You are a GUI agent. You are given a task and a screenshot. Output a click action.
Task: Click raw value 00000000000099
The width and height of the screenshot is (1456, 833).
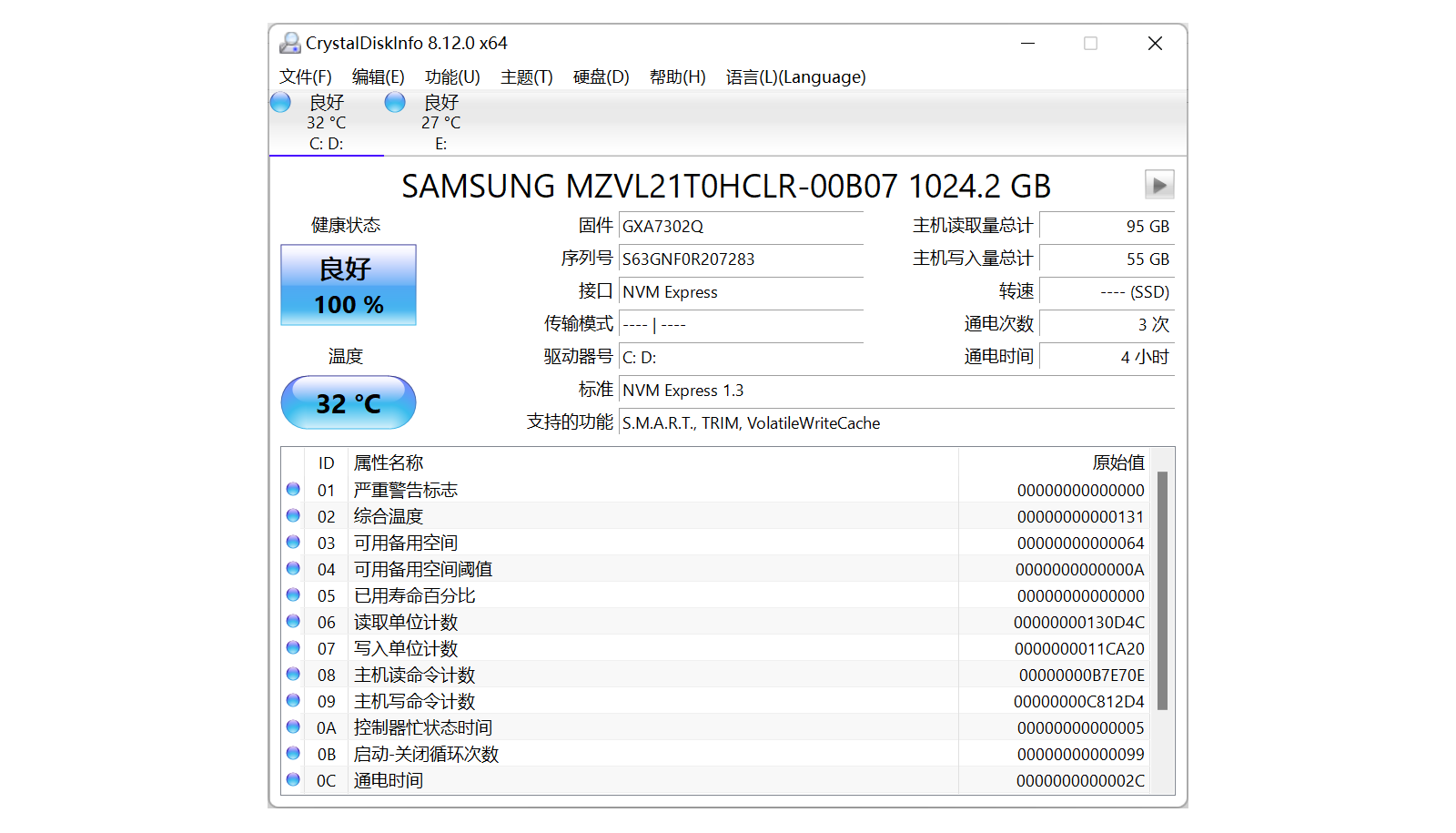[1081, 755]
